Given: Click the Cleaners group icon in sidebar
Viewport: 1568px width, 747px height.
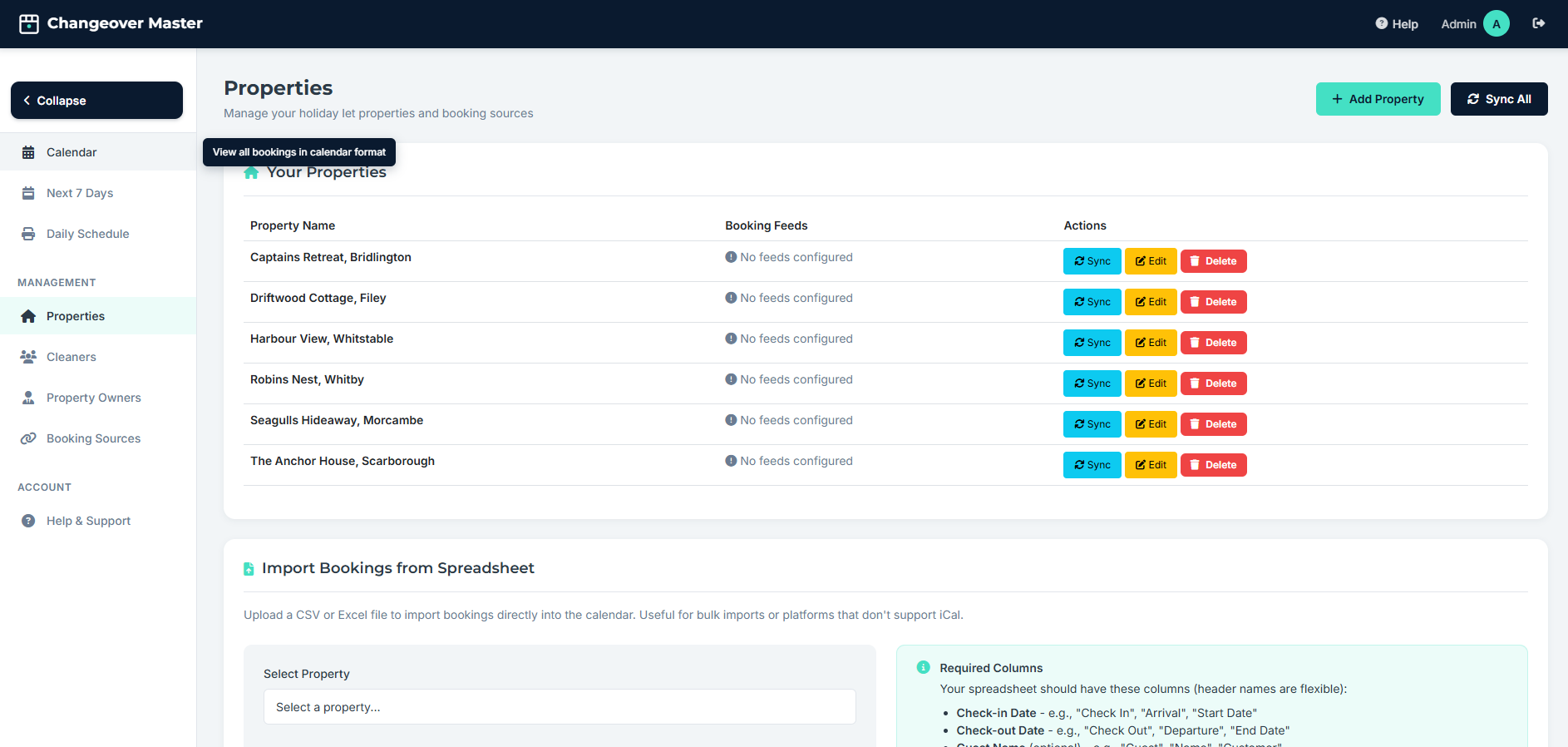Looking at the screenshot, I should (x=28, y=357).
